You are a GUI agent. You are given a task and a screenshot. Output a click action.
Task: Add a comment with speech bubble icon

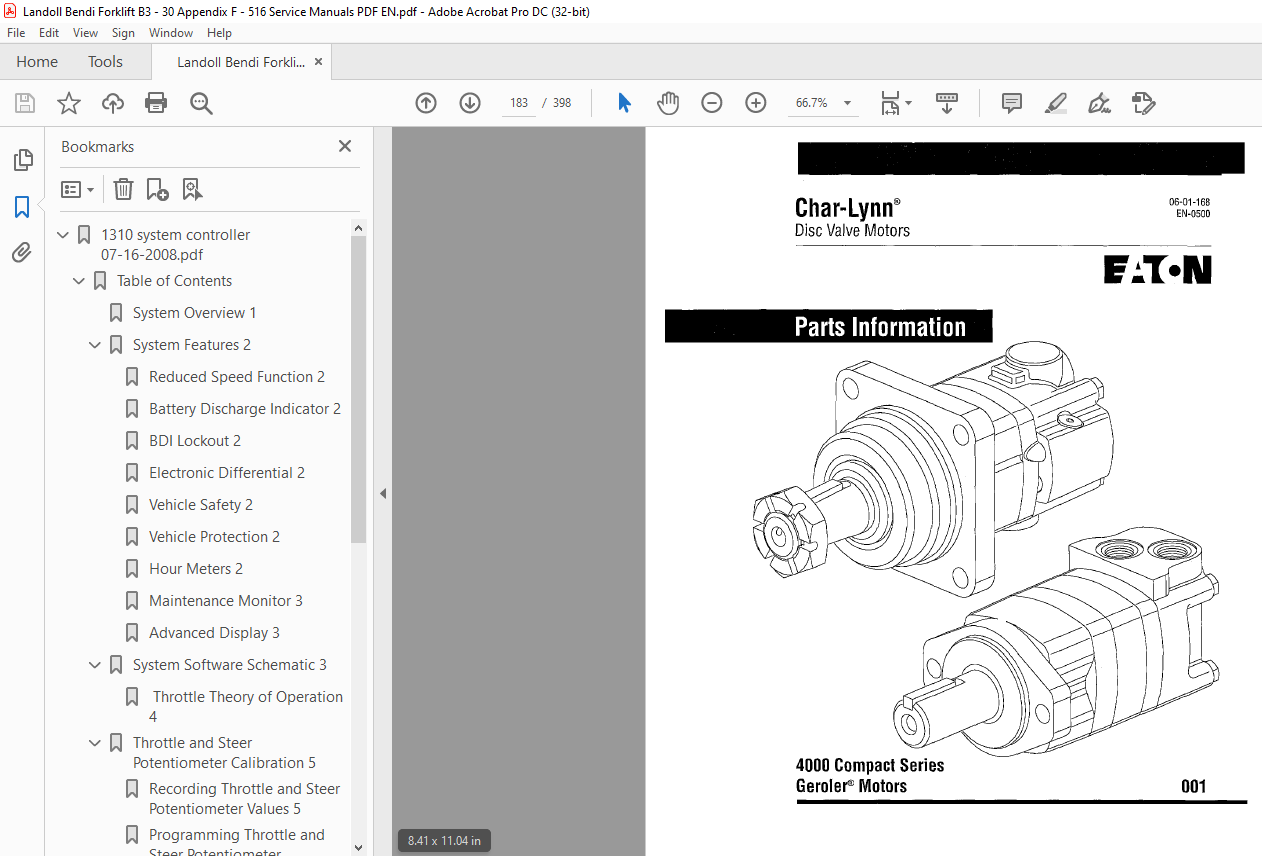[1011, 103]
